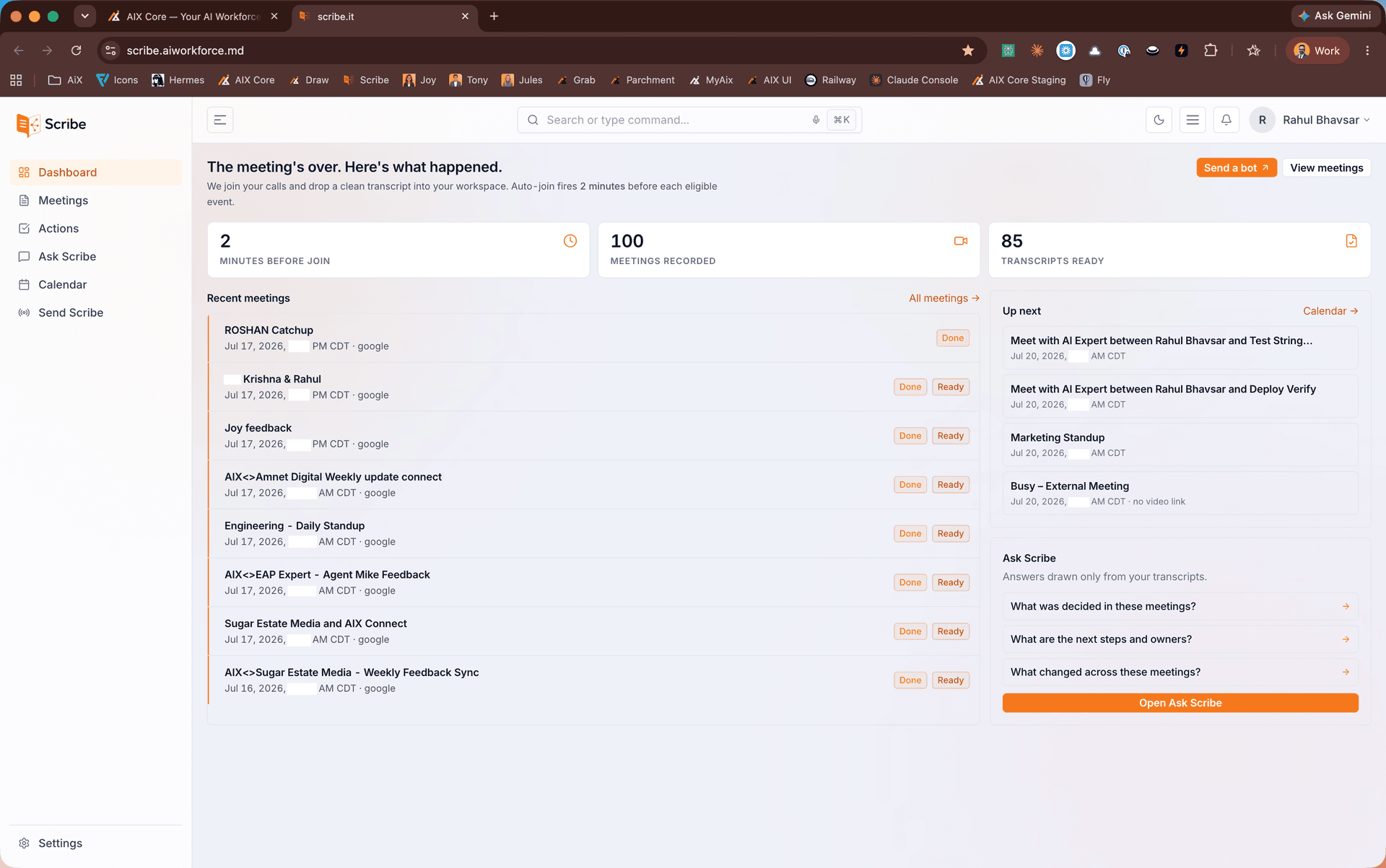Follow the All meetings link
The height and width of the screenshot is (868, 1386).
click(943, 298)
